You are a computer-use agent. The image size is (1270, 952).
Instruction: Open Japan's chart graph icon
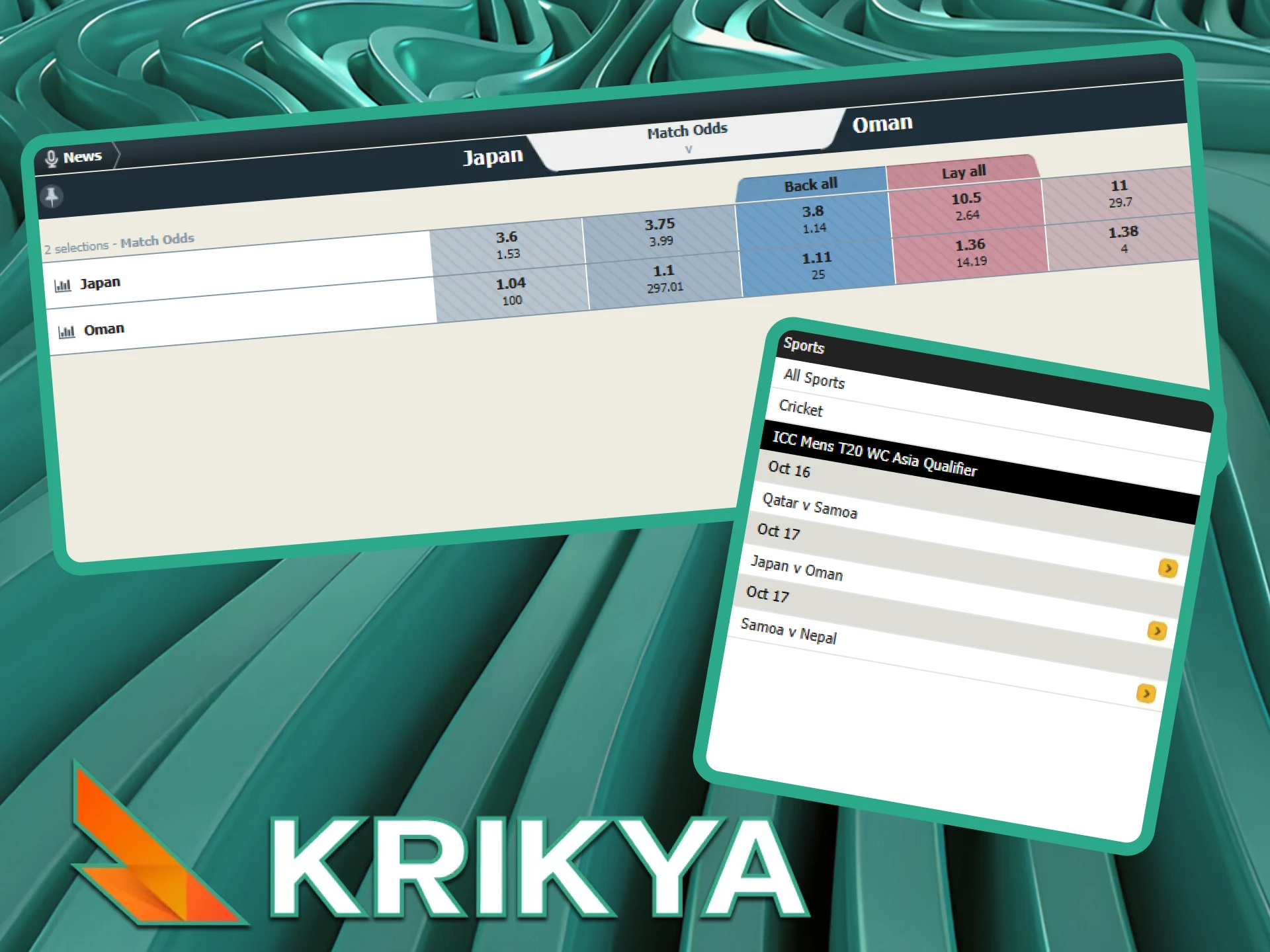tap(63, 286)
